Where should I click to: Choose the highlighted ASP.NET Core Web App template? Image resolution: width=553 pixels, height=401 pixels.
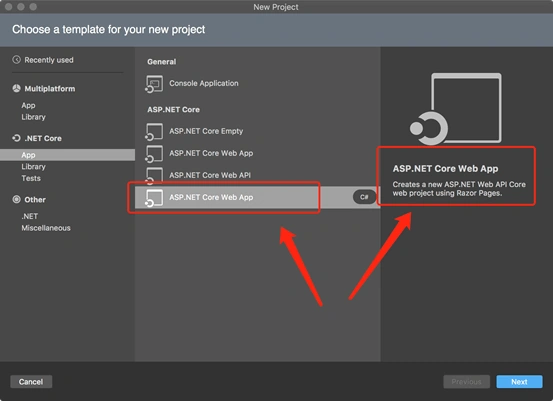257,197
